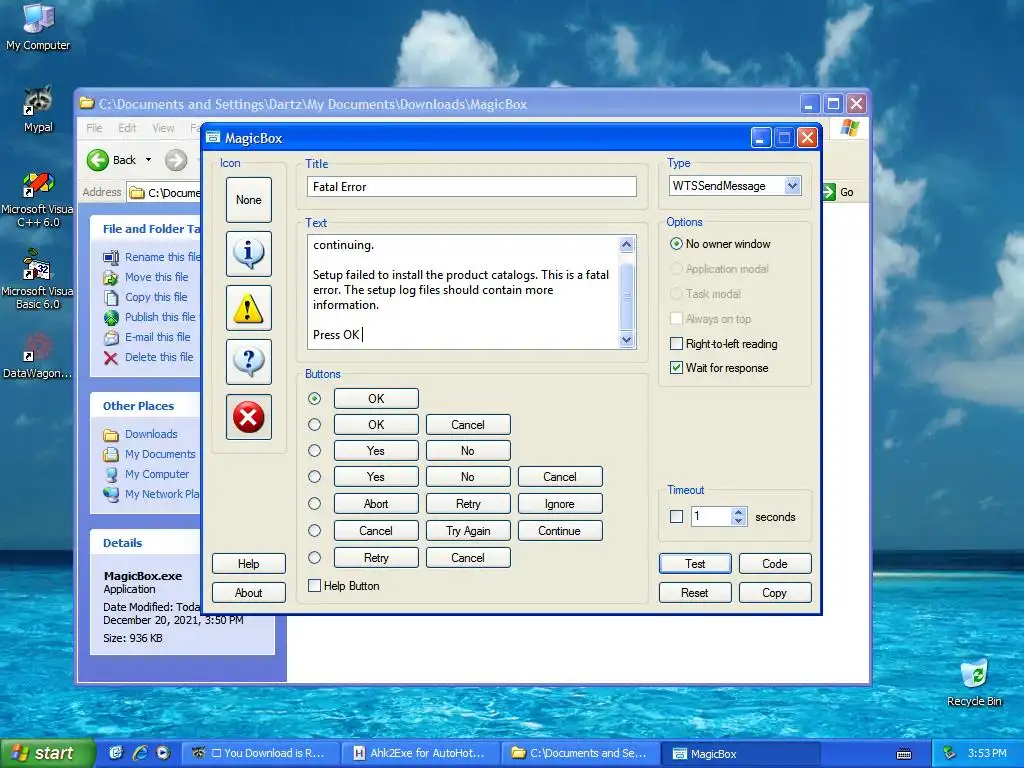Click the timeout seconds value field
The width and height of the screenshot is (1024, 768).
click(x=711, y=517)
